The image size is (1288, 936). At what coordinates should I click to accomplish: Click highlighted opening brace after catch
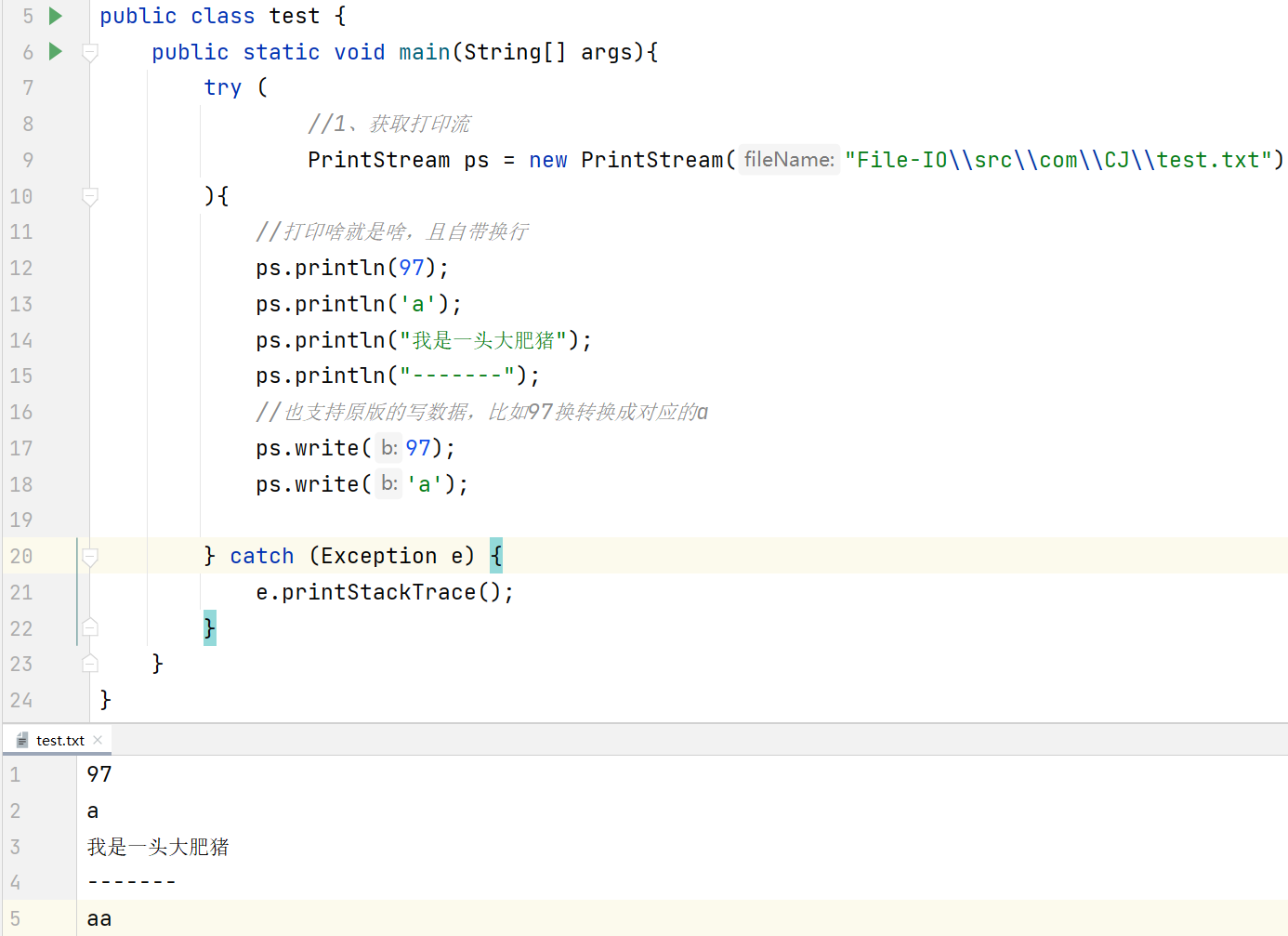496,556
